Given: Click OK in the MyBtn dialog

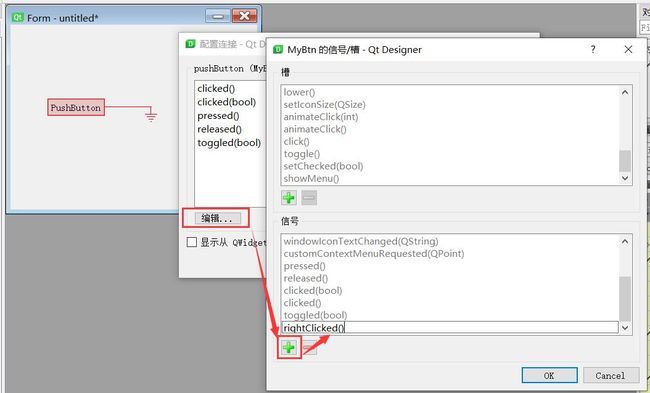Looking at the screenshot, I should (x=549, y=376).
